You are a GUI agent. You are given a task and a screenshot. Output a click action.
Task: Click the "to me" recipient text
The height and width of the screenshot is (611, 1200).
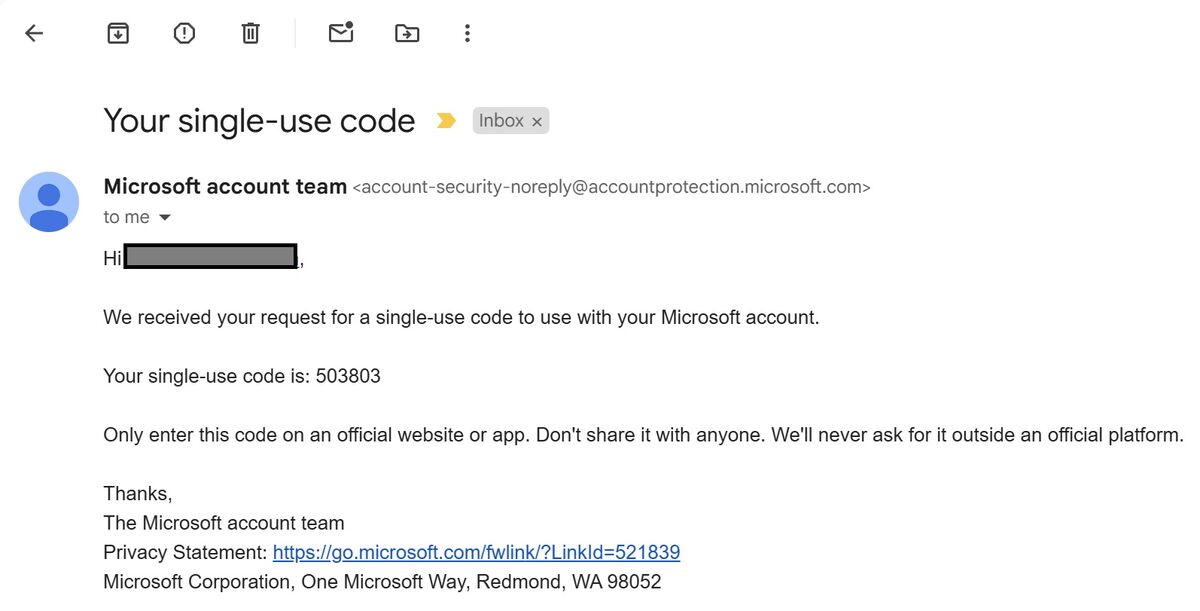point(126,217)
